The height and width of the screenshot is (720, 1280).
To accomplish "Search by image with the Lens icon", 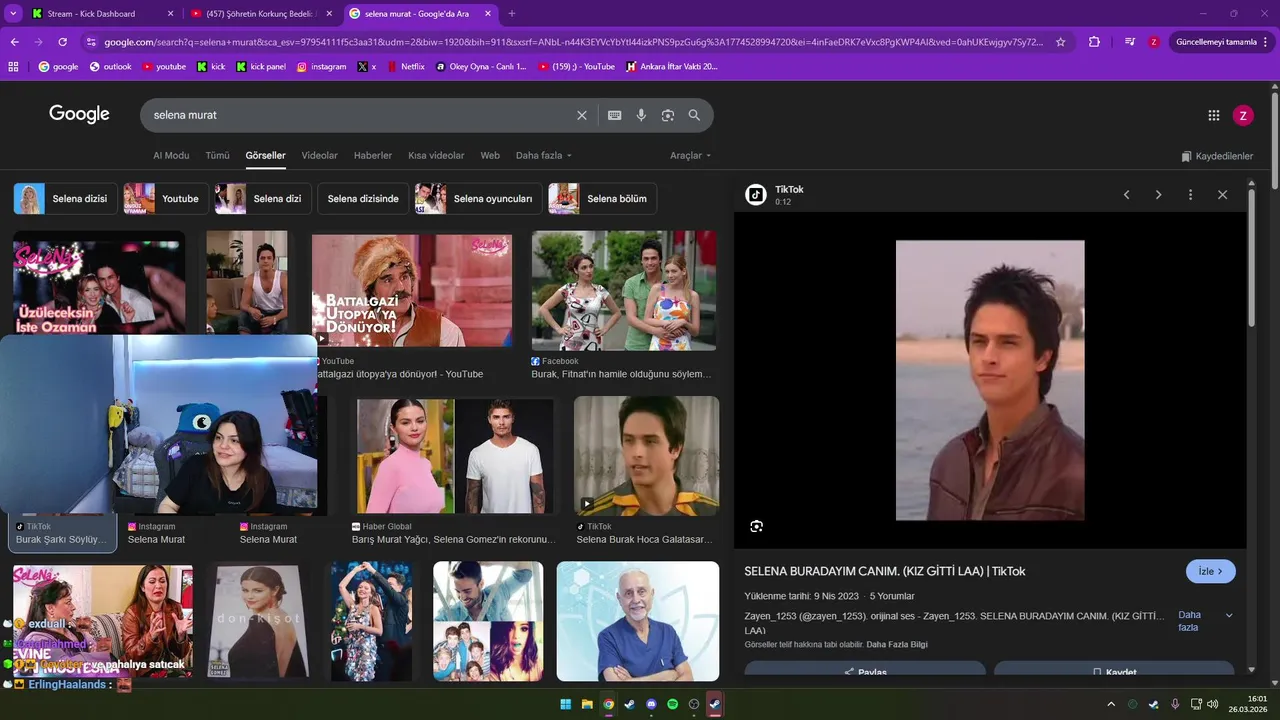I will [668, 115].
